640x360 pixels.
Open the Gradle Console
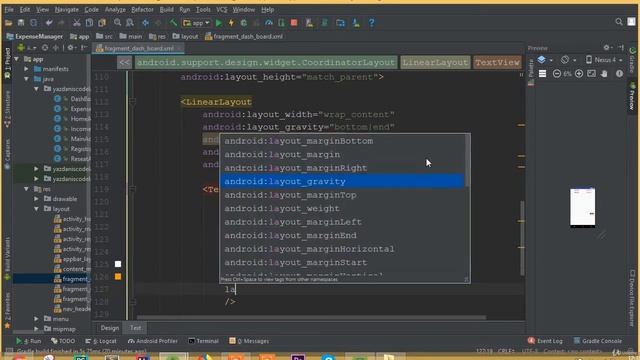[598, 341]
